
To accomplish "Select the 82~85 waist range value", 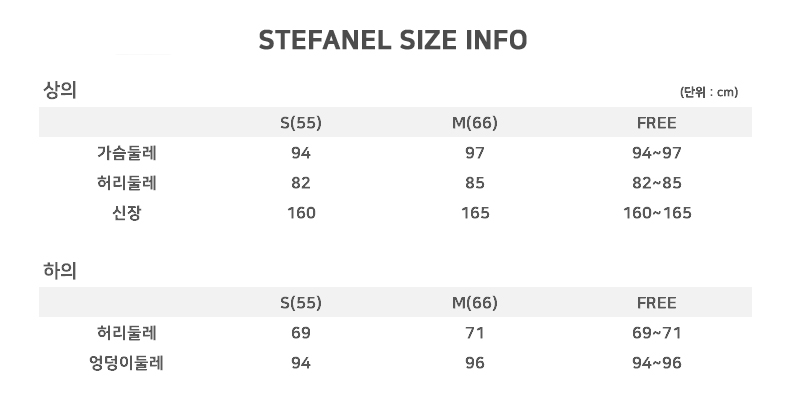I will coord(657,183).
